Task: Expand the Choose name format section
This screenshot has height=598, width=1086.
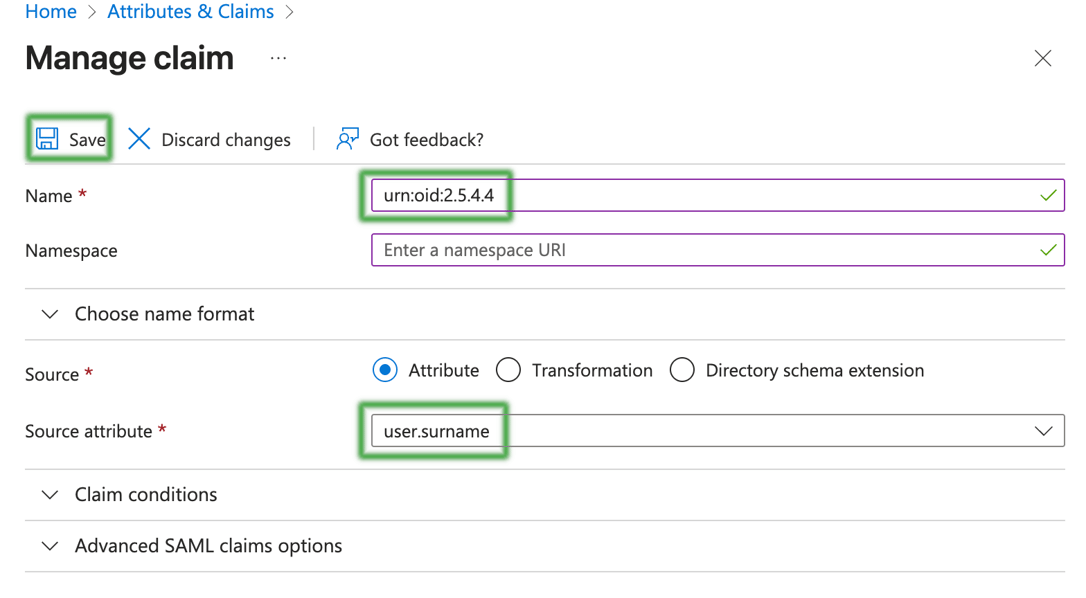Action: [x=50, y=314]
